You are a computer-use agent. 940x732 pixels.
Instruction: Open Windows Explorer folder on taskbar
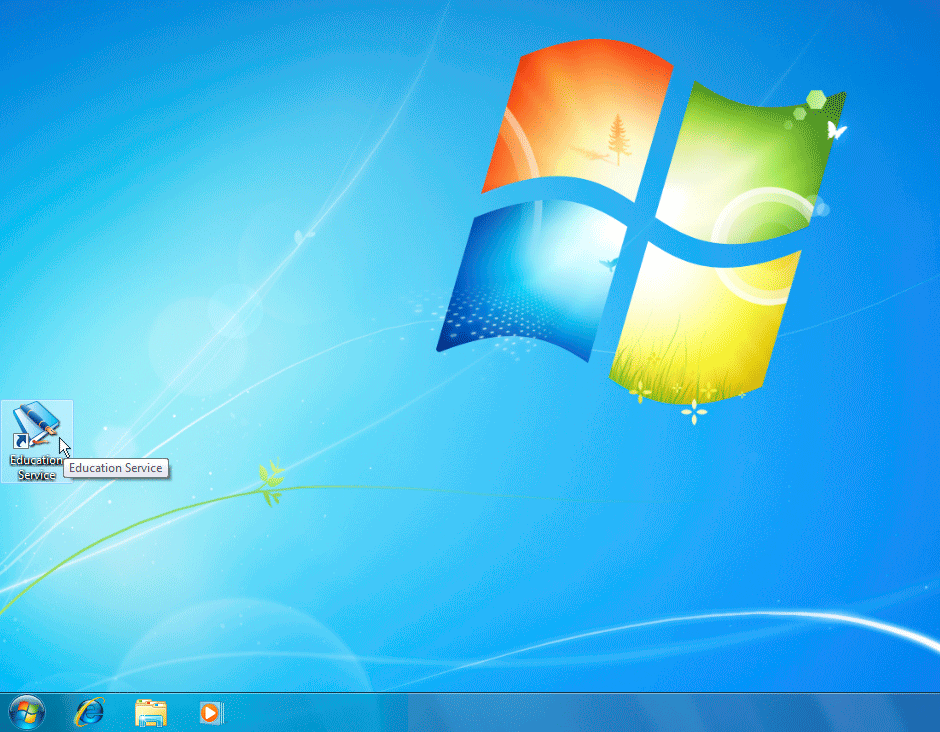(x=151, y=713)
